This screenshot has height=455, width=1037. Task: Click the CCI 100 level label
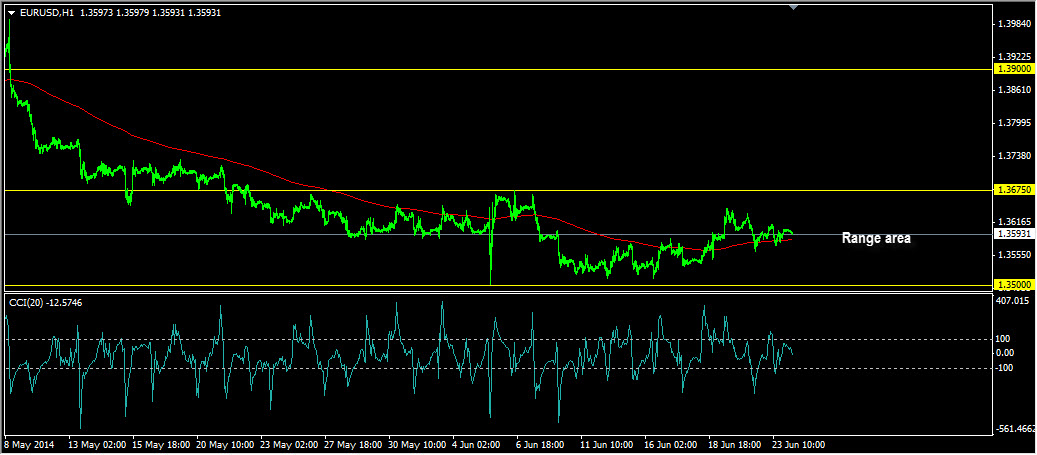(1004, 339)
